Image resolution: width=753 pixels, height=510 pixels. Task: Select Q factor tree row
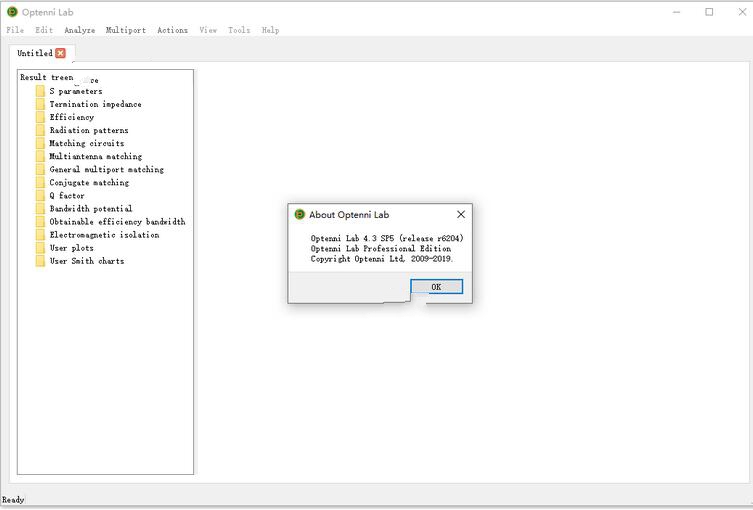[x=67, y=195]
